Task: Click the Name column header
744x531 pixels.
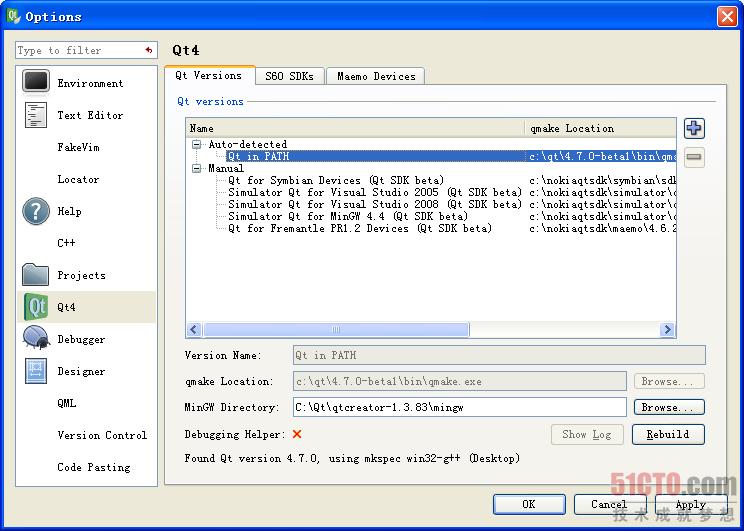Action: tap(355, 128)
